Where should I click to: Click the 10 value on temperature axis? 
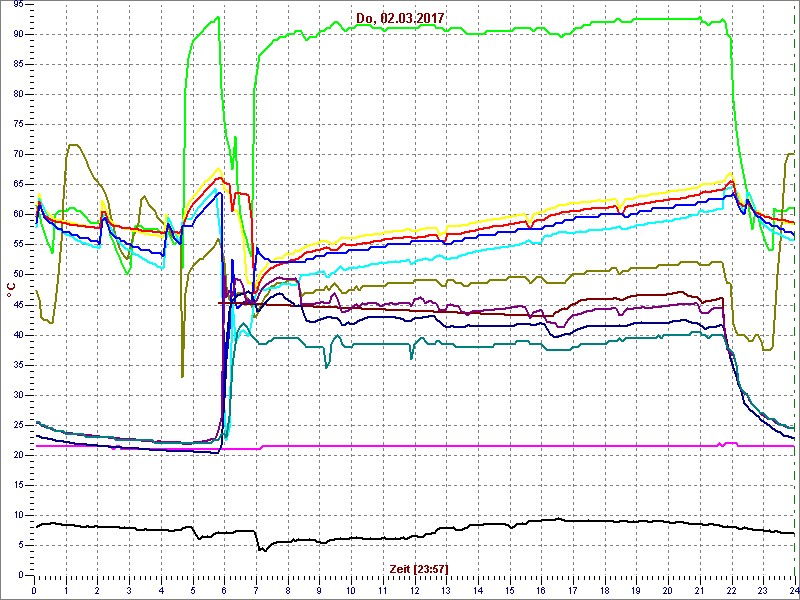click(17, 515)
